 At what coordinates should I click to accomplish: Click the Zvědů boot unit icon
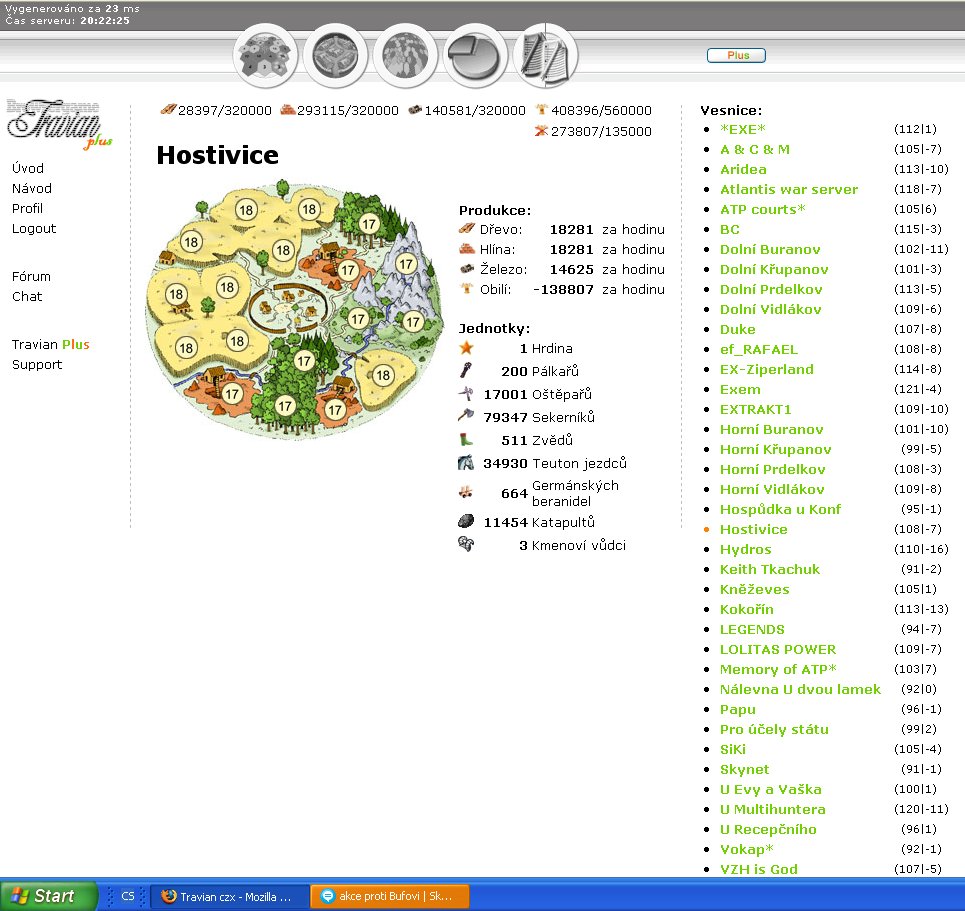(x=466, y=439)
